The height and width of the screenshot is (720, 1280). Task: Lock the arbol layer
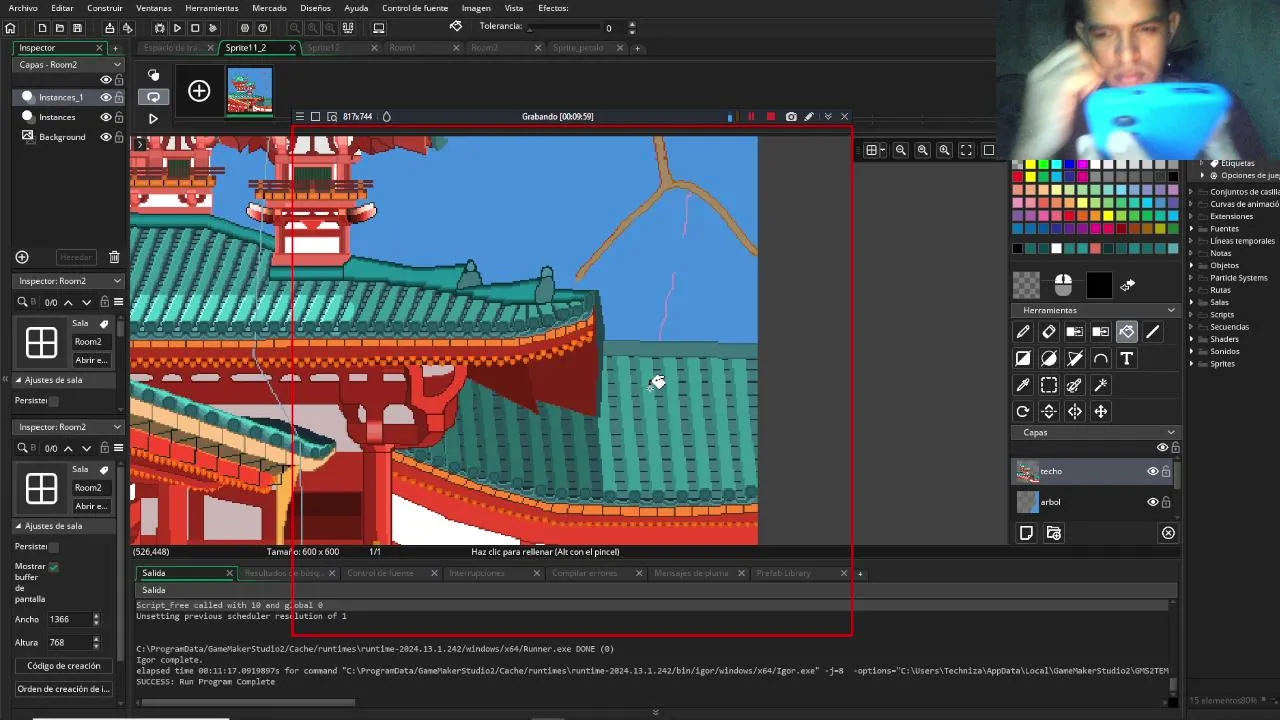pyautogui.click(x=1165, y=502)
